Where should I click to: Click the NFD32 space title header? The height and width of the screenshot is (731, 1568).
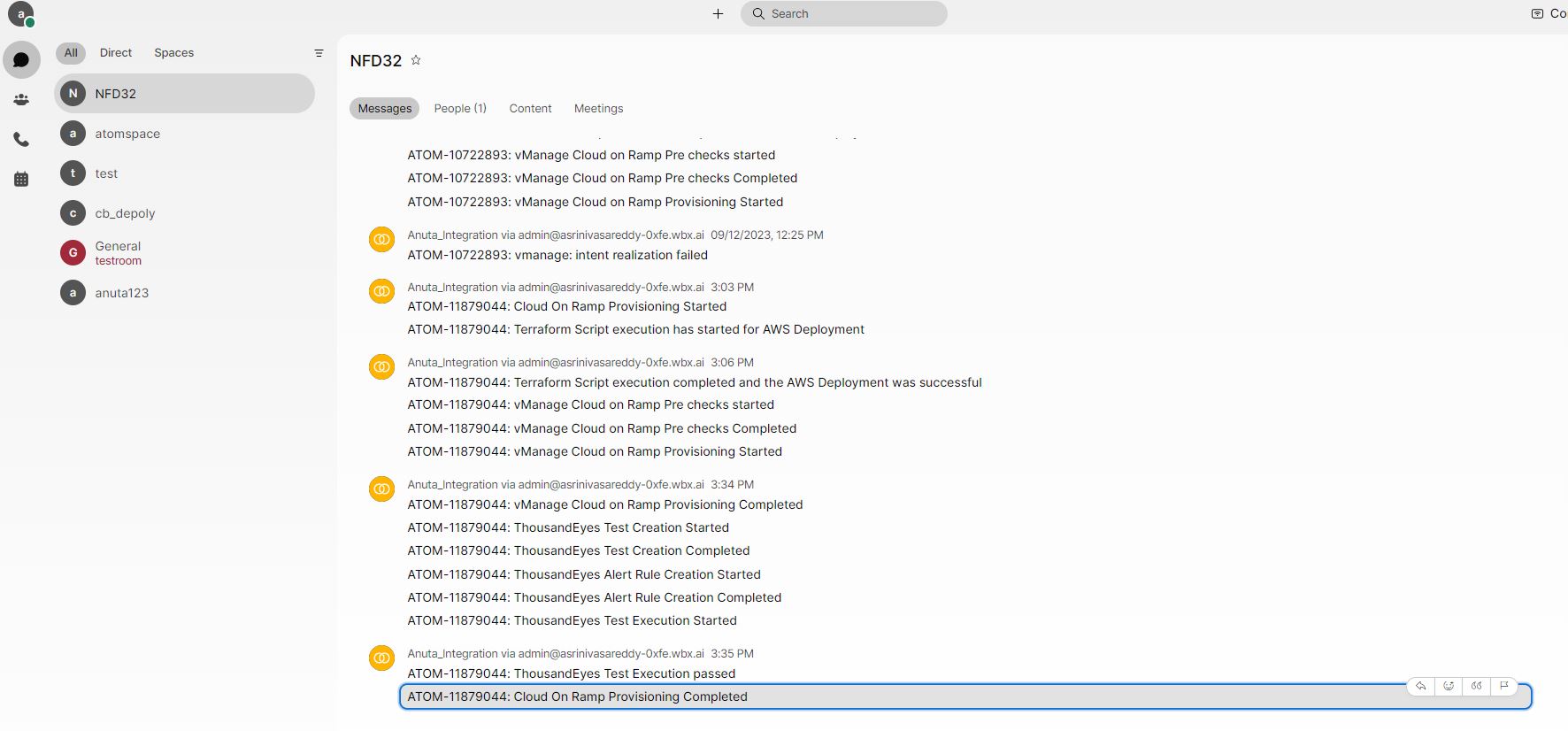(376, 60)
